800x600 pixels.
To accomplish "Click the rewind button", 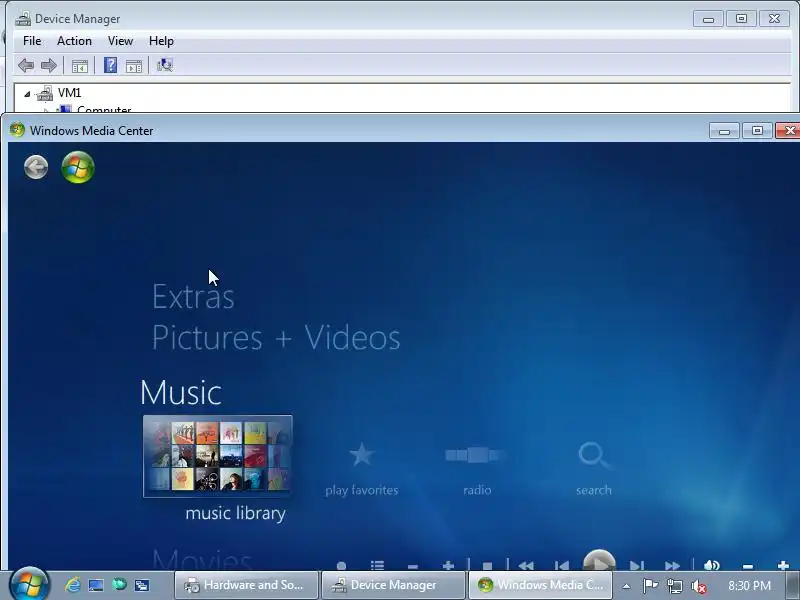I will [526, 565].
